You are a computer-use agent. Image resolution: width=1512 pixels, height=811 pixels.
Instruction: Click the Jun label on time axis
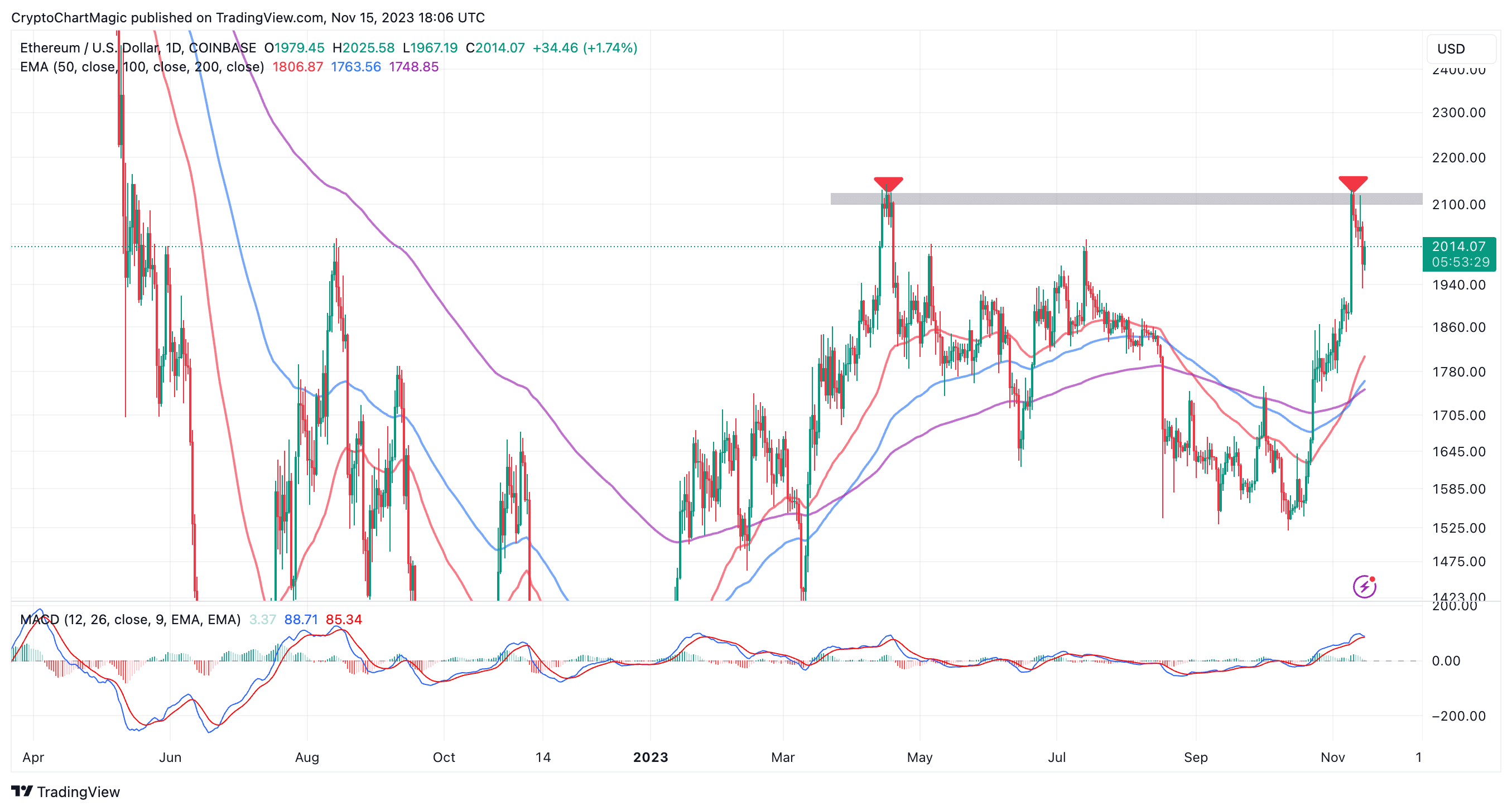[170, 757]
